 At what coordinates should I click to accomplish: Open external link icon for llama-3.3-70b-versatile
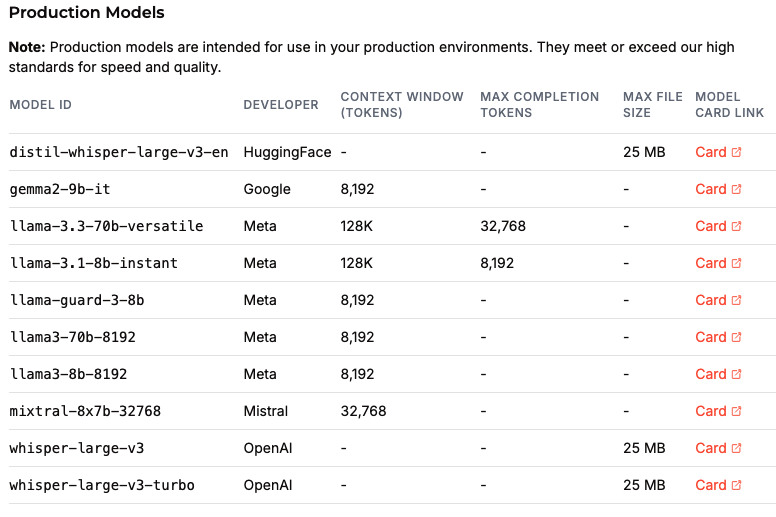tap(736, 226)
